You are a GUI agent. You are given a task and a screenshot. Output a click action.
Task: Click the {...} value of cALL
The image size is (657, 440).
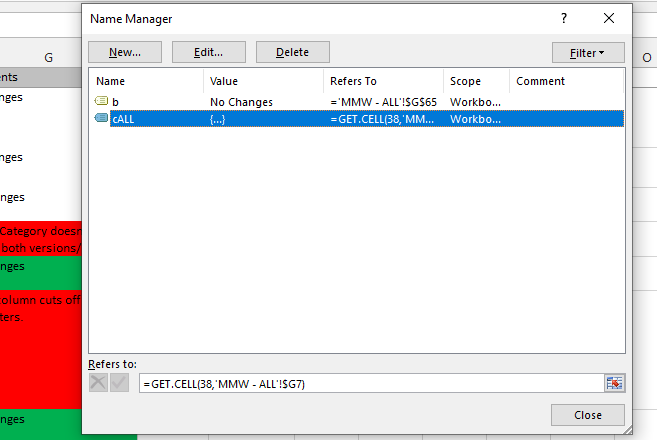[x=217, y=119]
